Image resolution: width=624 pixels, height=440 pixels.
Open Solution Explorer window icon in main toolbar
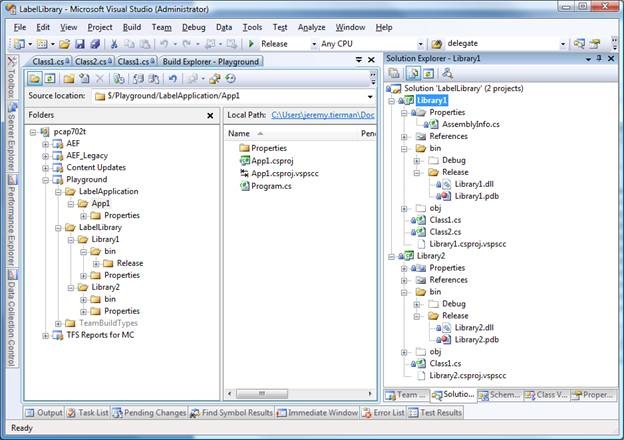579,44
